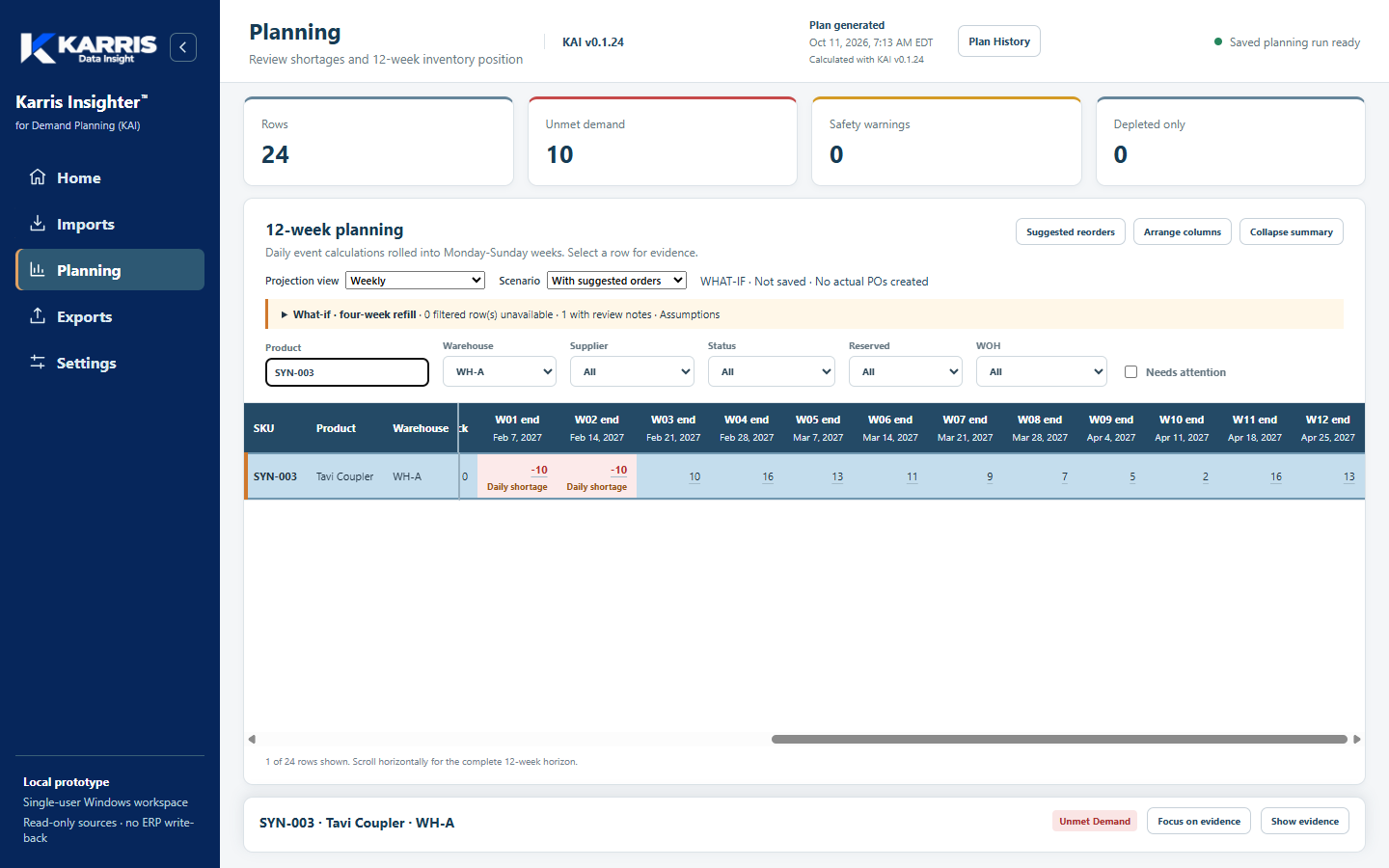This screenshot has width=1389, height=868.
Task: Click the Rows summary card
Action: point(379,141)
